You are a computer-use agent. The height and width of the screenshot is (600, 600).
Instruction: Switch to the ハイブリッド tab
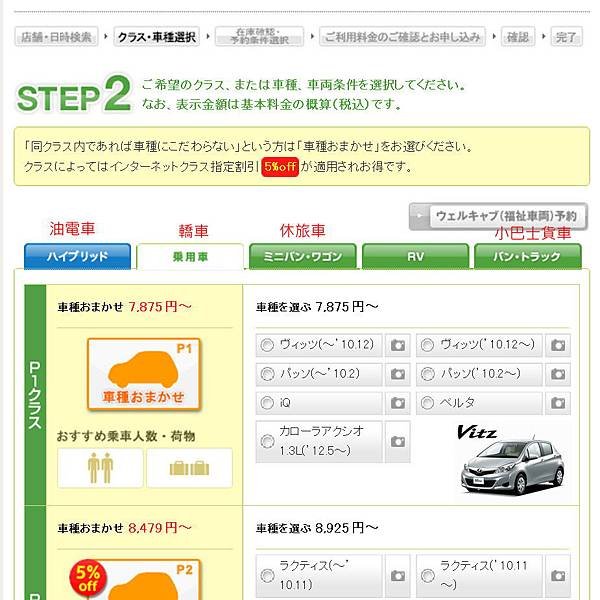[x=77, y=256]
